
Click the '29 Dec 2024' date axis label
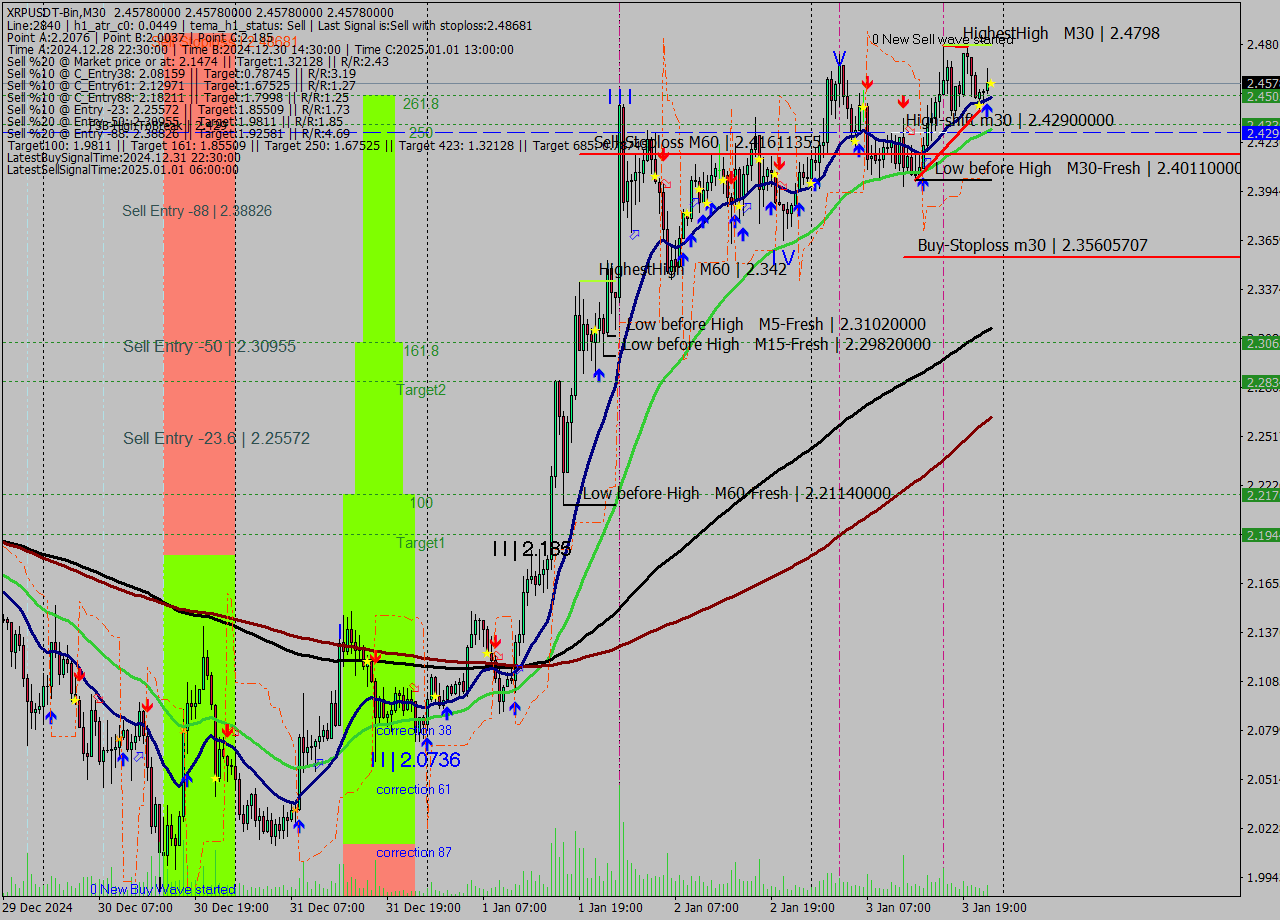coord(37,908)
